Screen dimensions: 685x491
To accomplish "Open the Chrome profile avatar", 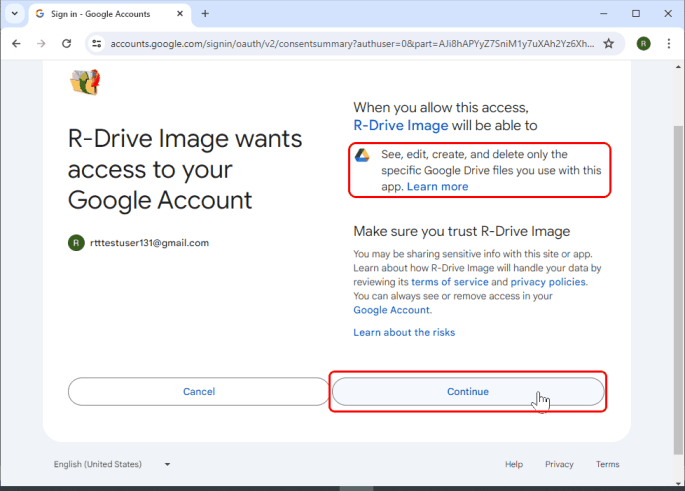I will pos(643,44).
